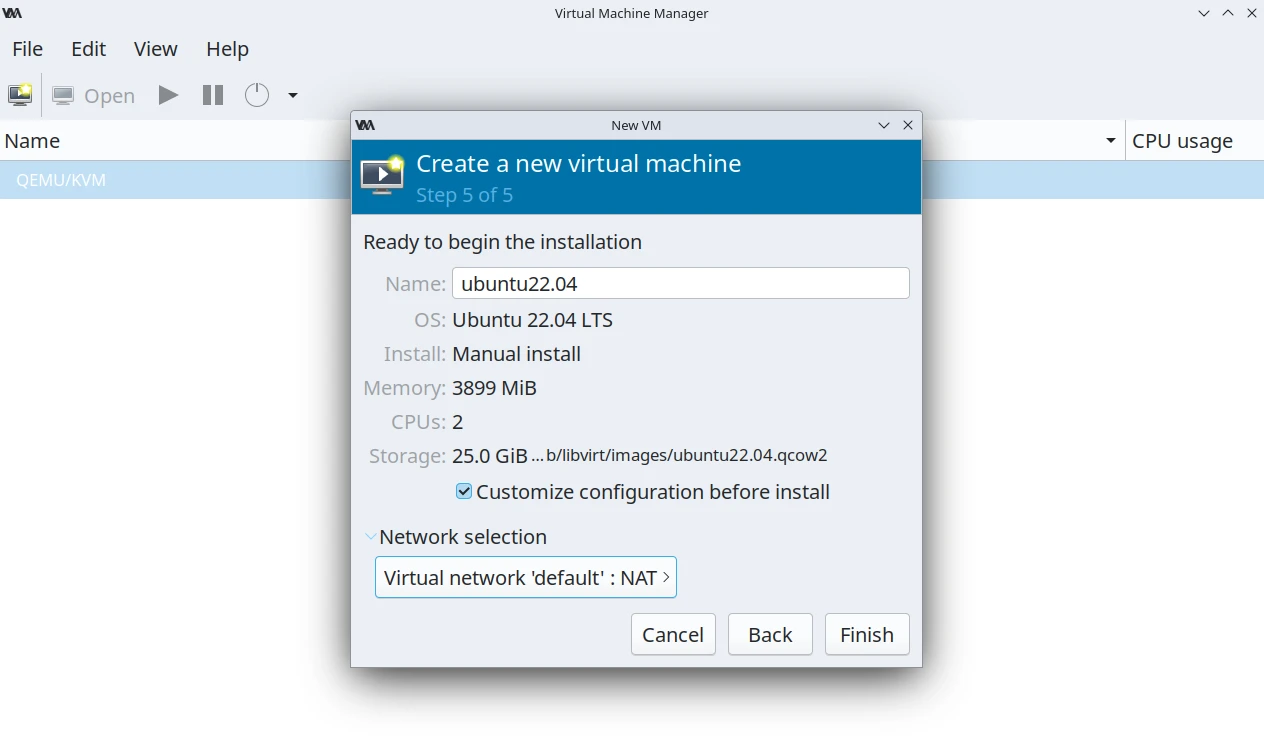Cancel the new VM wizard
Viewport: 1264px width, 746px height.
pyautogui.click(x=673, y=634)
